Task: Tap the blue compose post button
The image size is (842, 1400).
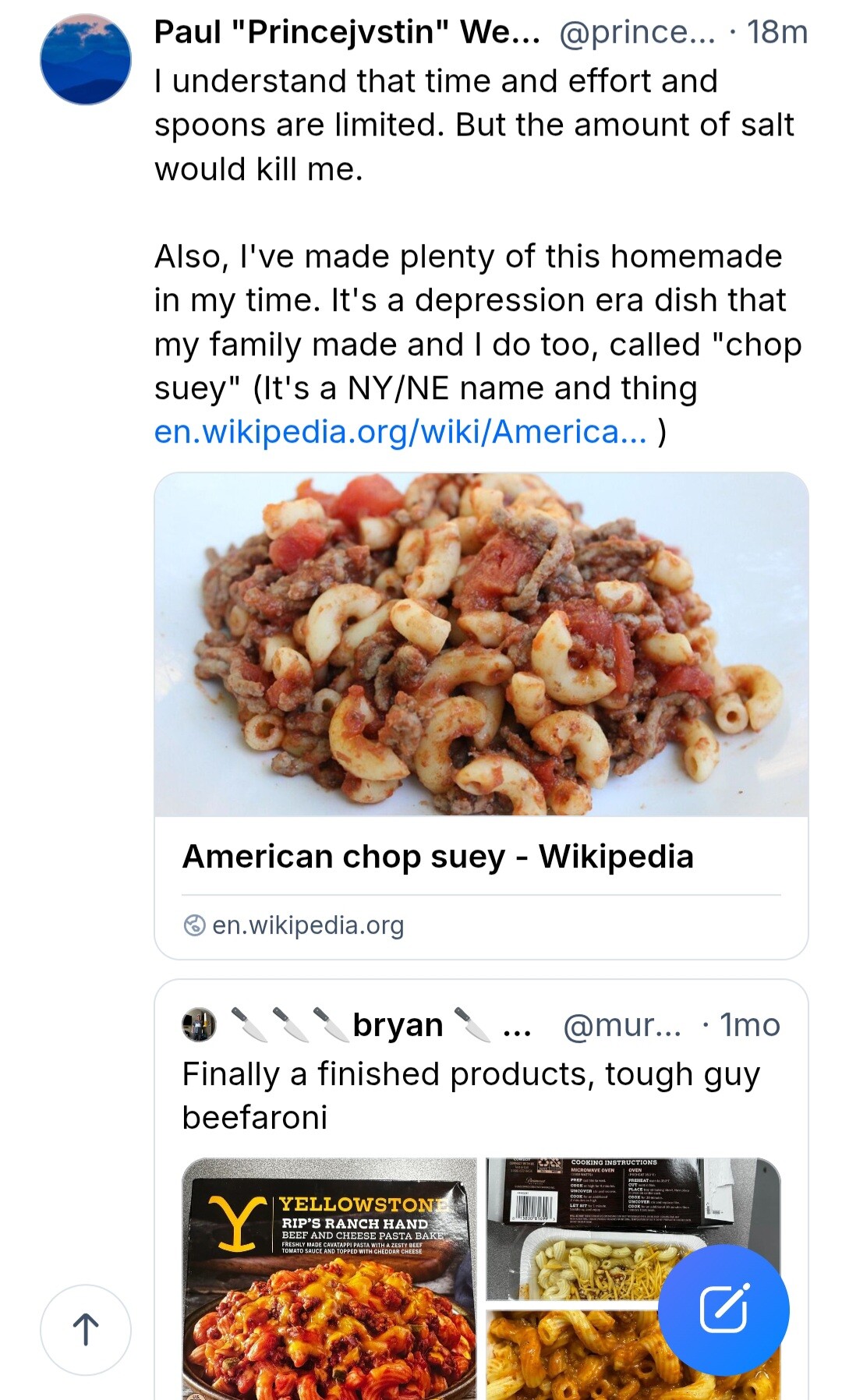Action: pos(723,1310)
